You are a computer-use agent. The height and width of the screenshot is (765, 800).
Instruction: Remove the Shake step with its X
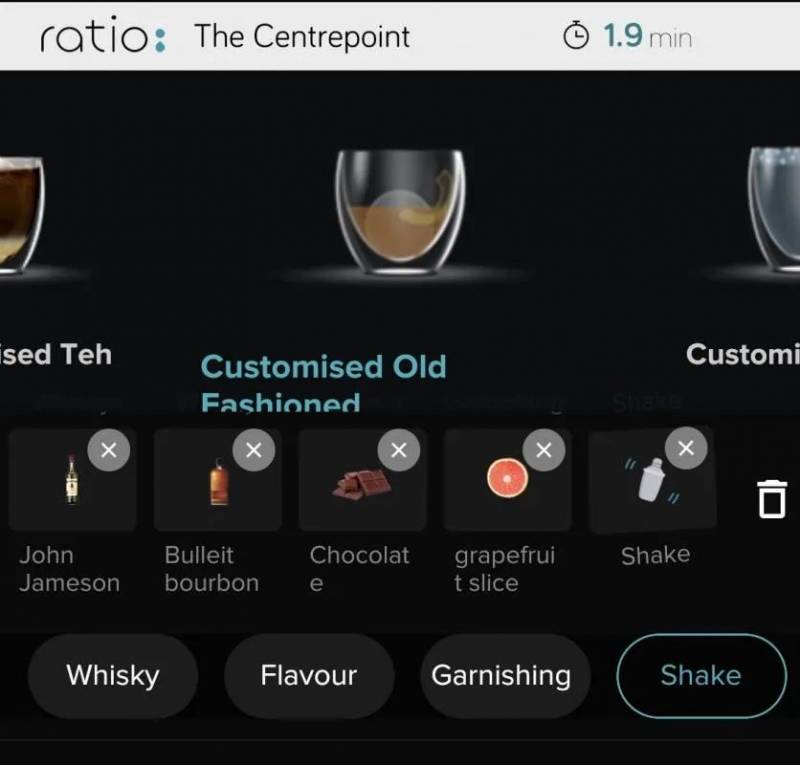pos(686,448)
